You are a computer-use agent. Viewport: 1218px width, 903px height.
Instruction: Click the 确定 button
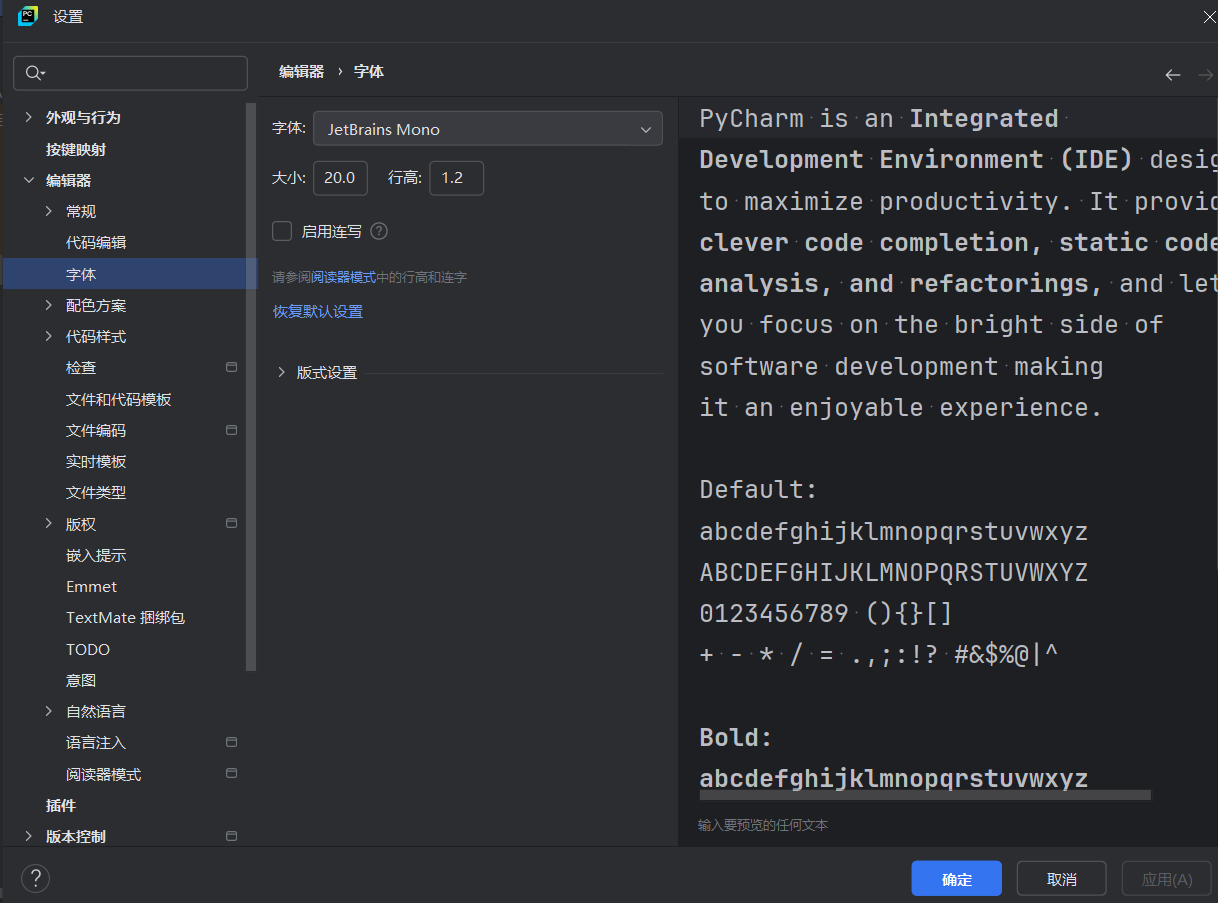[956, 879]
